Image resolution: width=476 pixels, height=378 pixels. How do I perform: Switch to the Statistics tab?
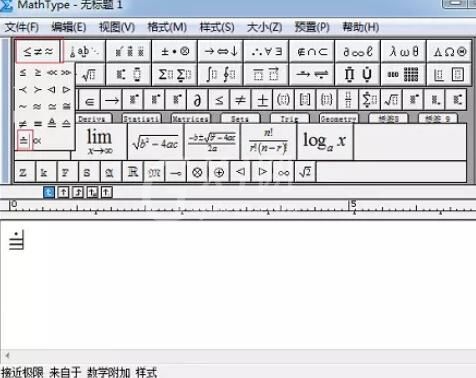pyautogui.click(x=141, y=119)
